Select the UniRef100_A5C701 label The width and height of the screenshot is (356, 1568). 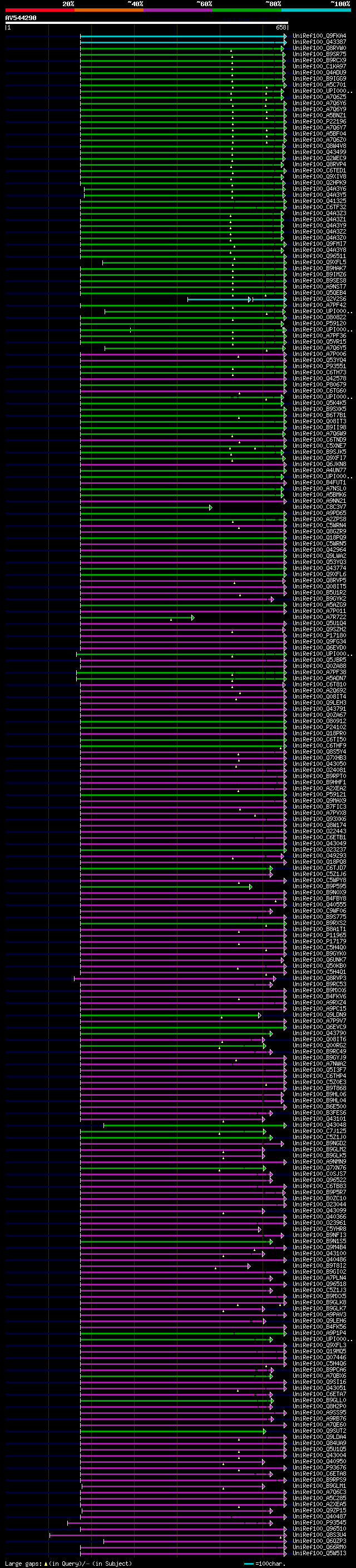tap(319, 85)
